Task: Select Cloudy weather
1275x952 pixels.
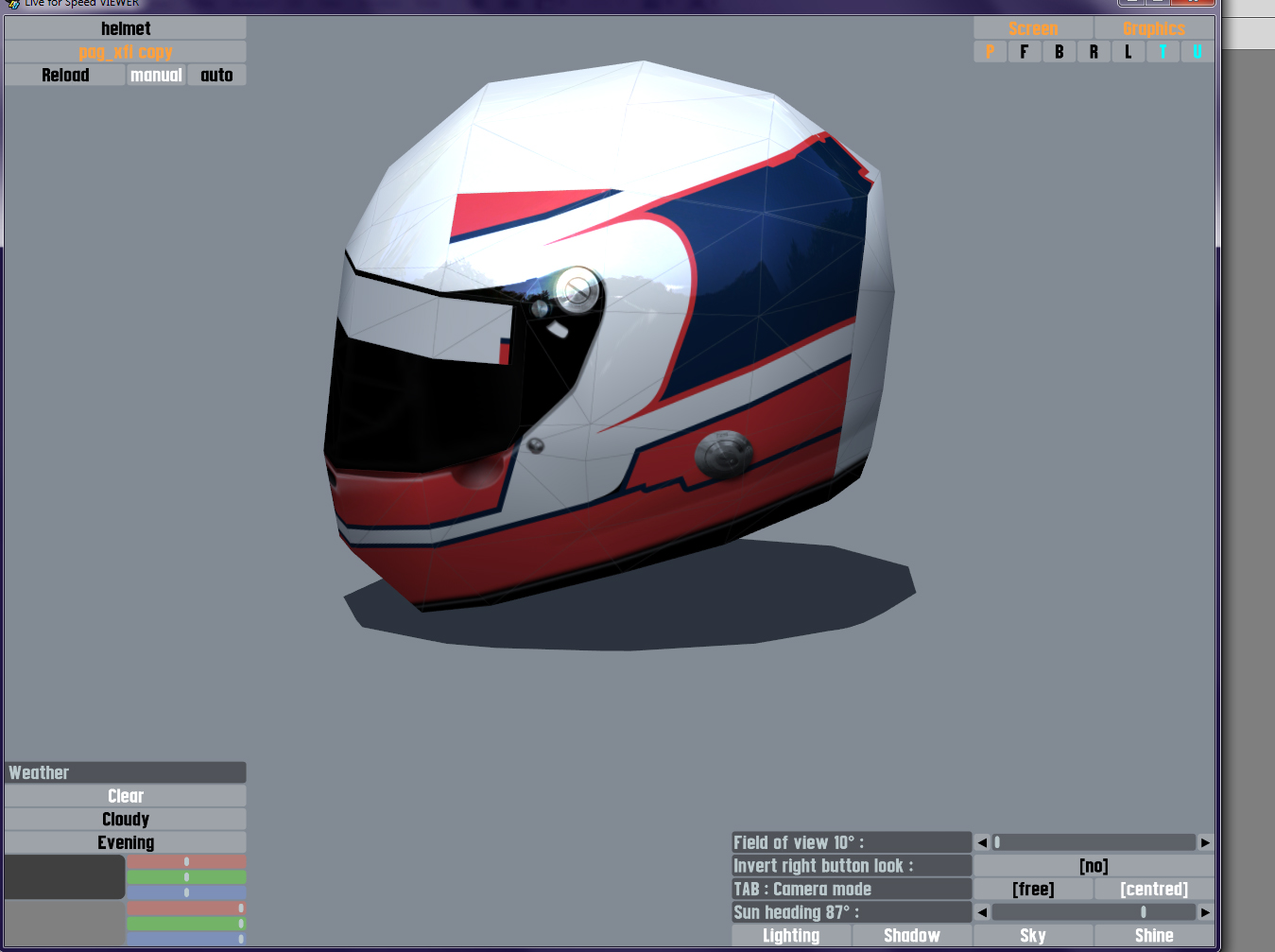Action: (x=126, y=819)
